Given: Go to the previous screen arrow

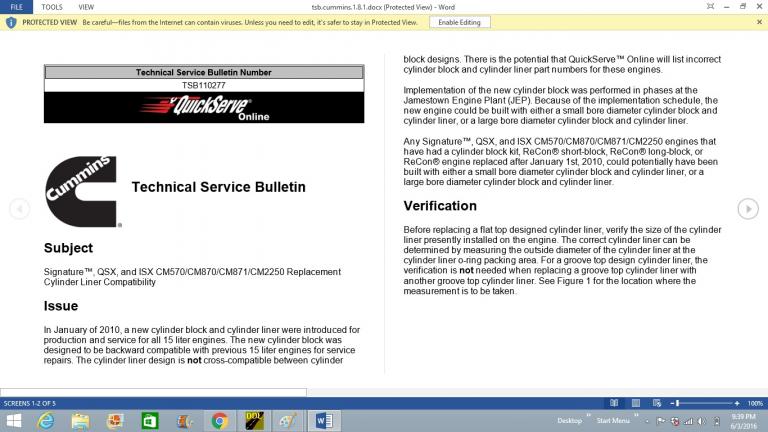Looking at the screenshot, I should [x=20, y=209].
